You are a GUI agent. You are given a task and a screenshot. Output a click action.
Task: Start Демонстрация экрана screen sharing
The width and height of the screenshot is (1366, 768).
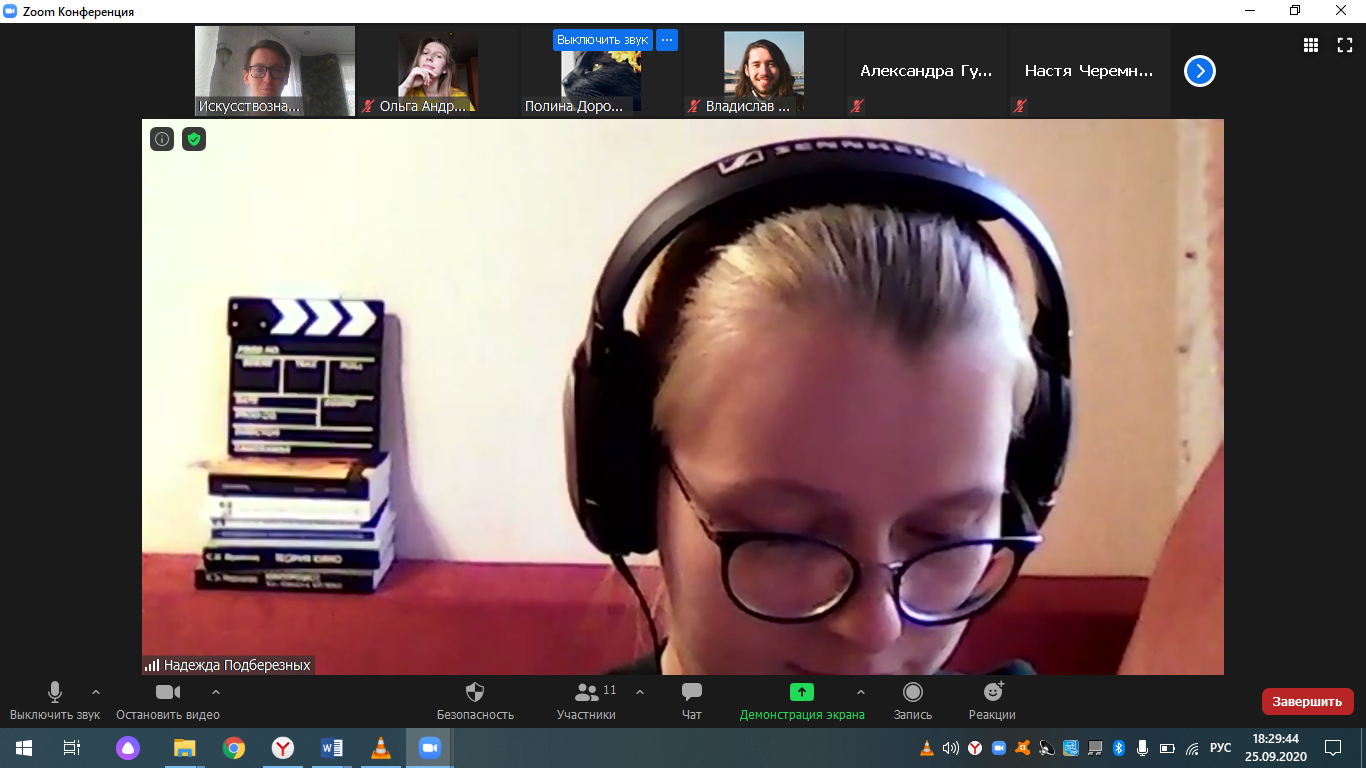click(802, 701)
